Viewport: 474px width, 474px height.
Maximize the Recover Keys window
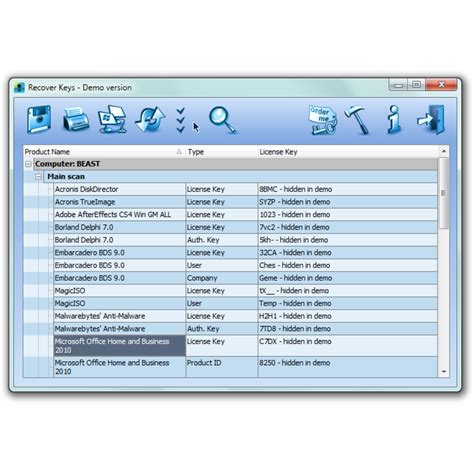pyautogui.click(x=417, y=85)
